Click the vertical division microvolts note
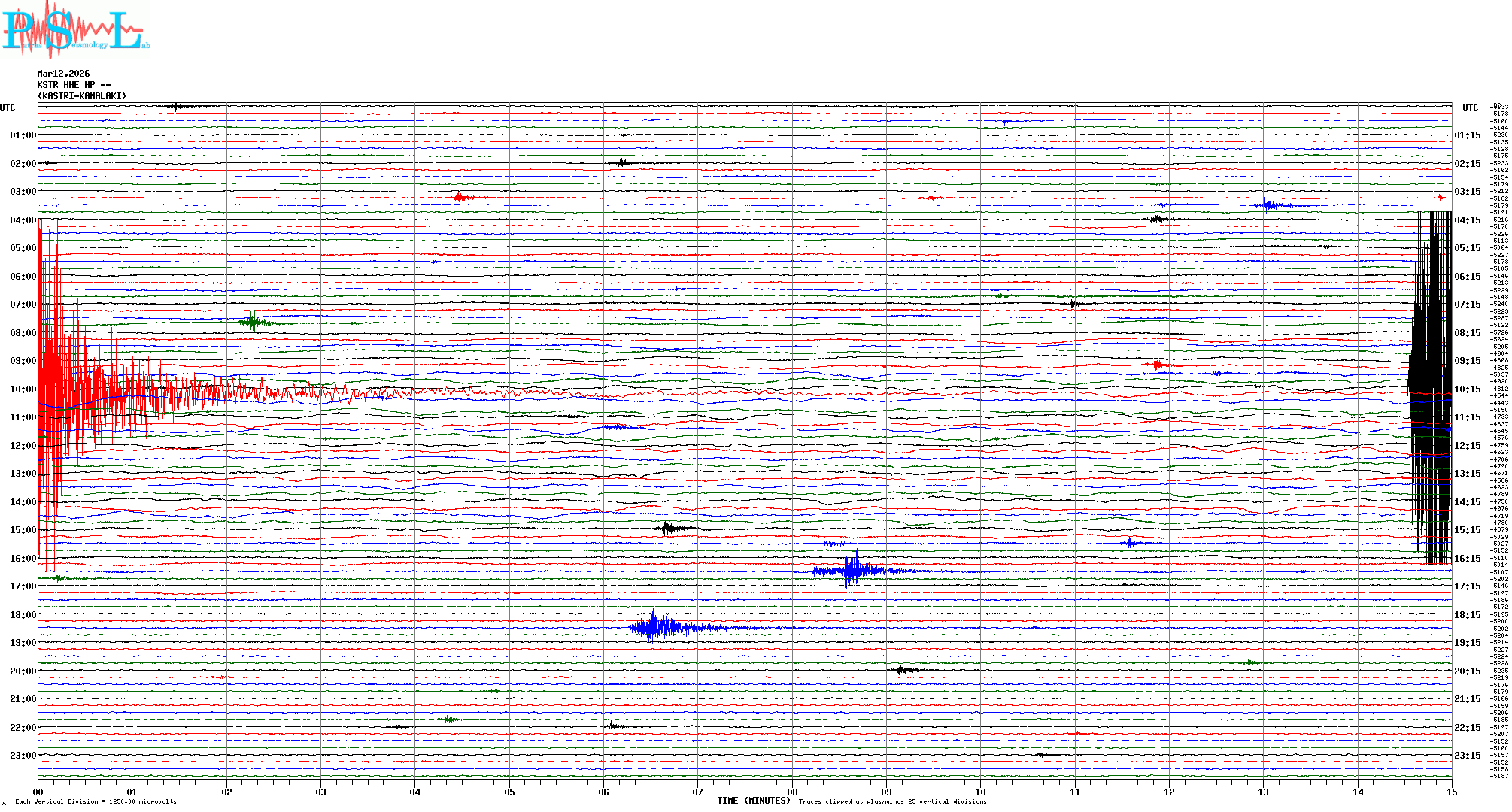The height and width of the screenshot is (812, 1512). coord(96,801)
